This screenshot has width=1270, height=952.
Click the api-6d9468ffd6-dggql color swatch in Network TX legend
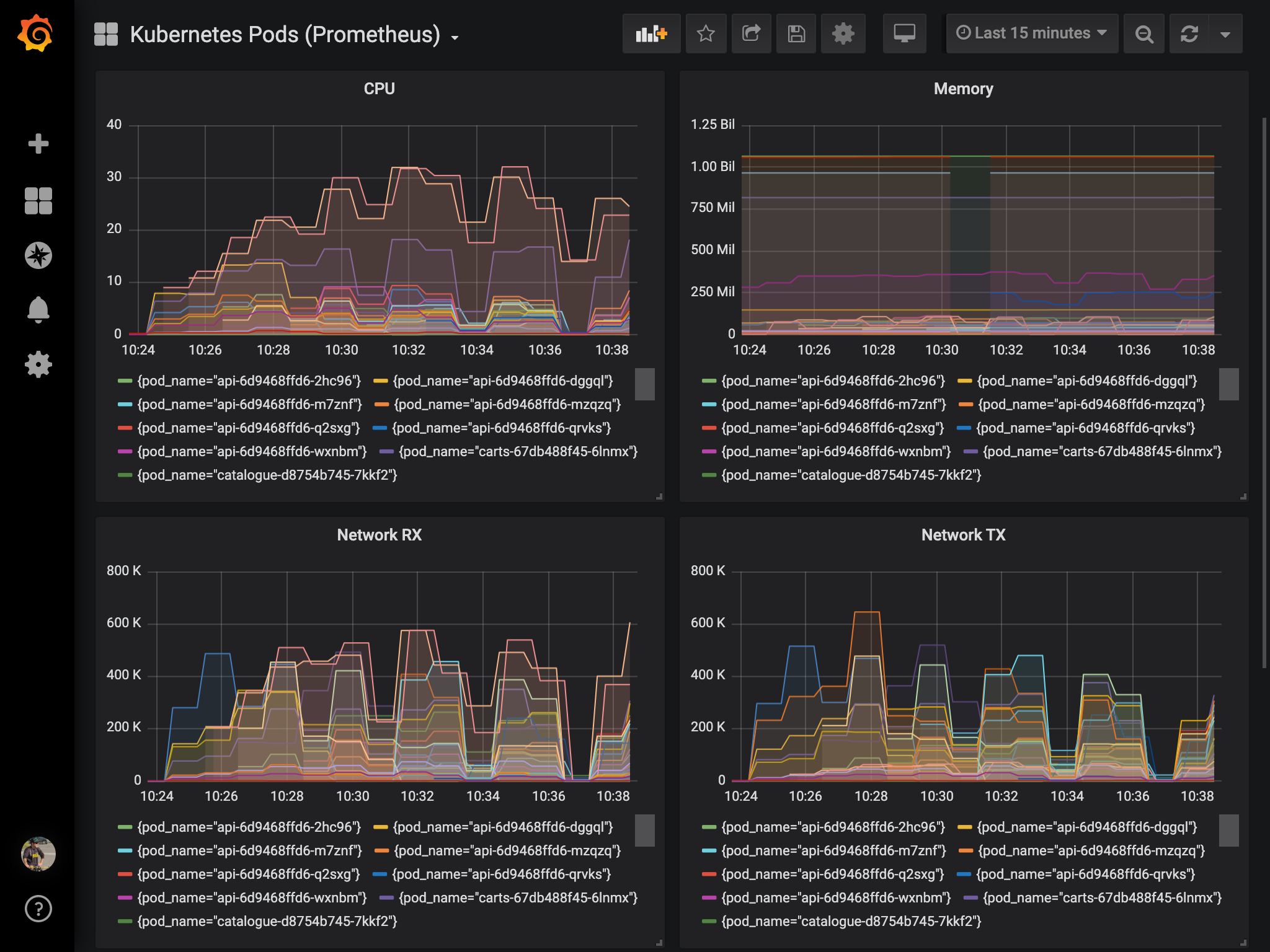(964, 827)
